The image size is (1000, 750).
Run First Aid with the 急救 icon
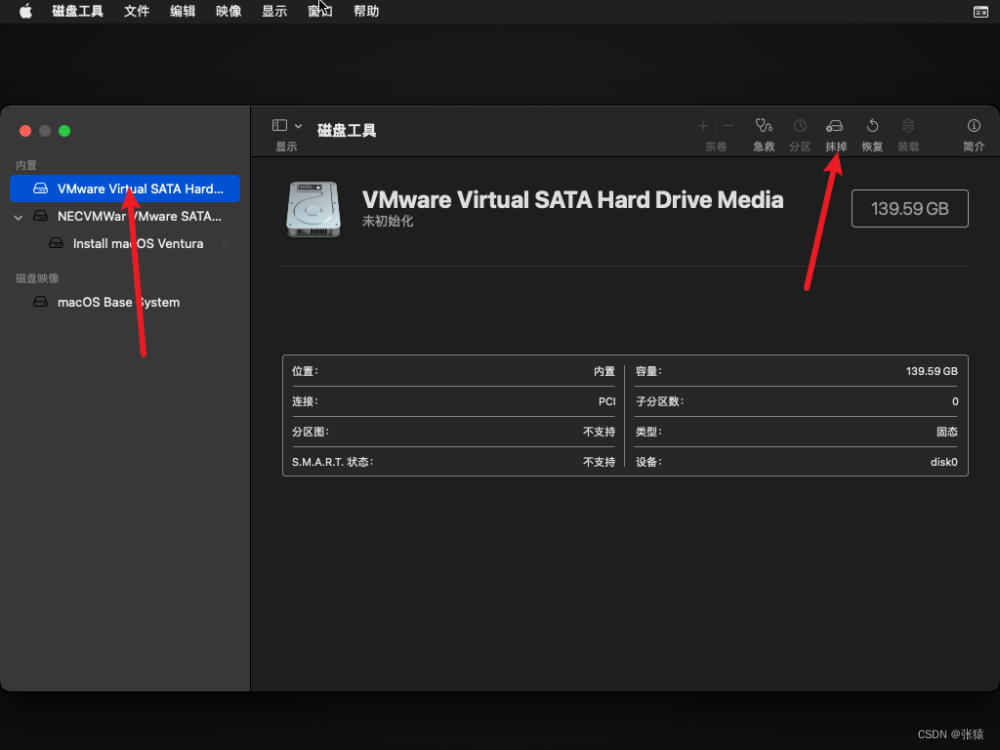(x=763, y=126)
